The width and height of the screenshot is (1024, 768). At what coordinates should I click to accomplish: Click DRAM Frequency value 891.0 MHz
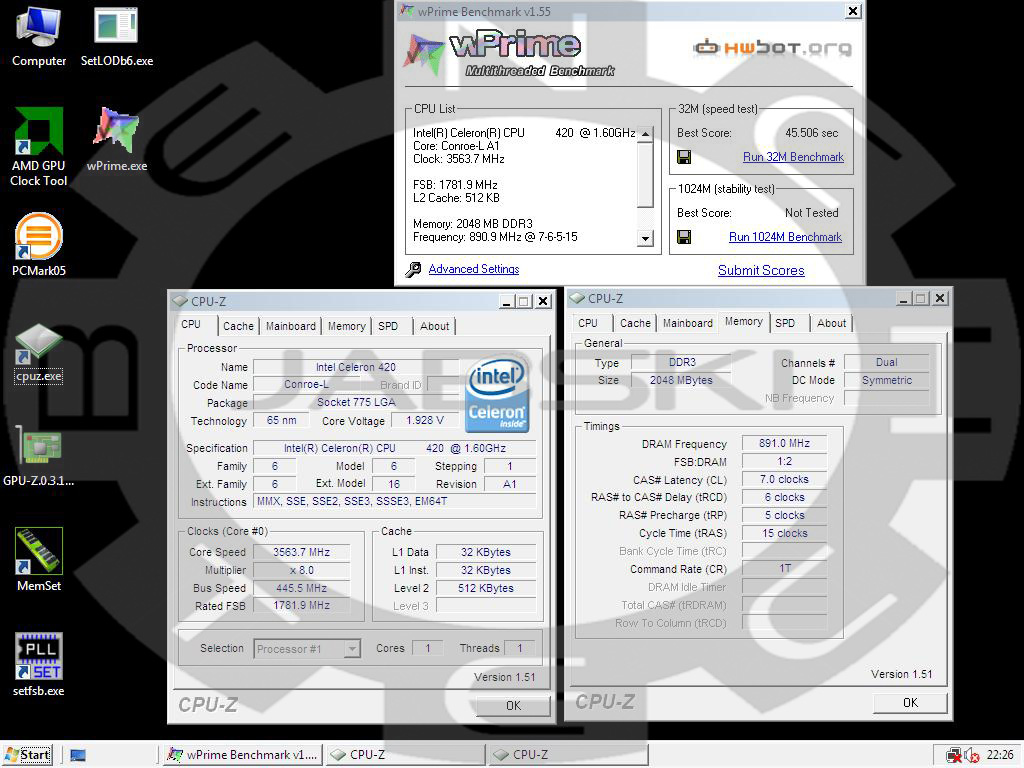784,443
